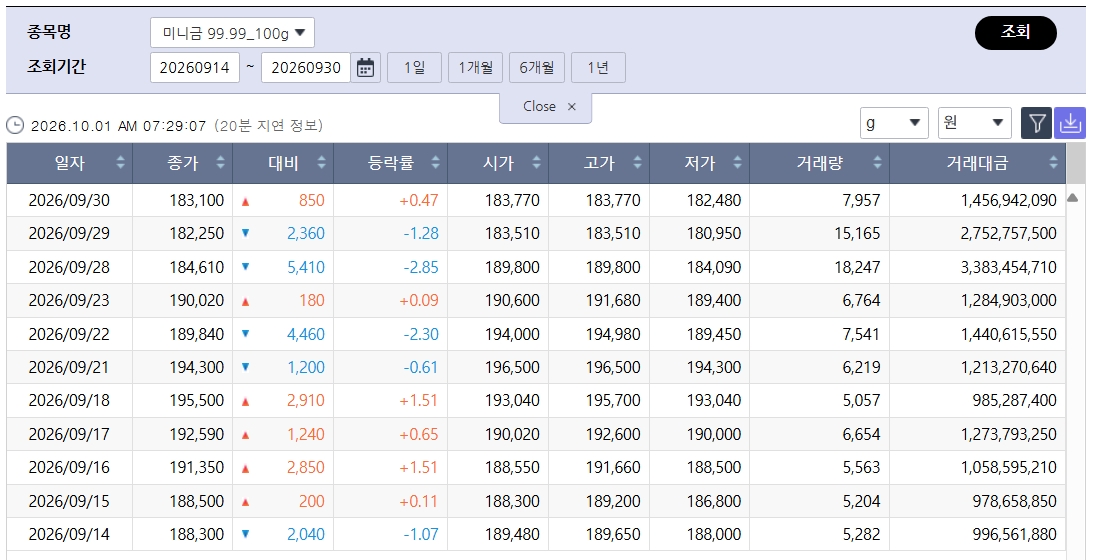Click the rate value -2.30
This screenshot has width=1094, height=560.
tap(421, 334)
